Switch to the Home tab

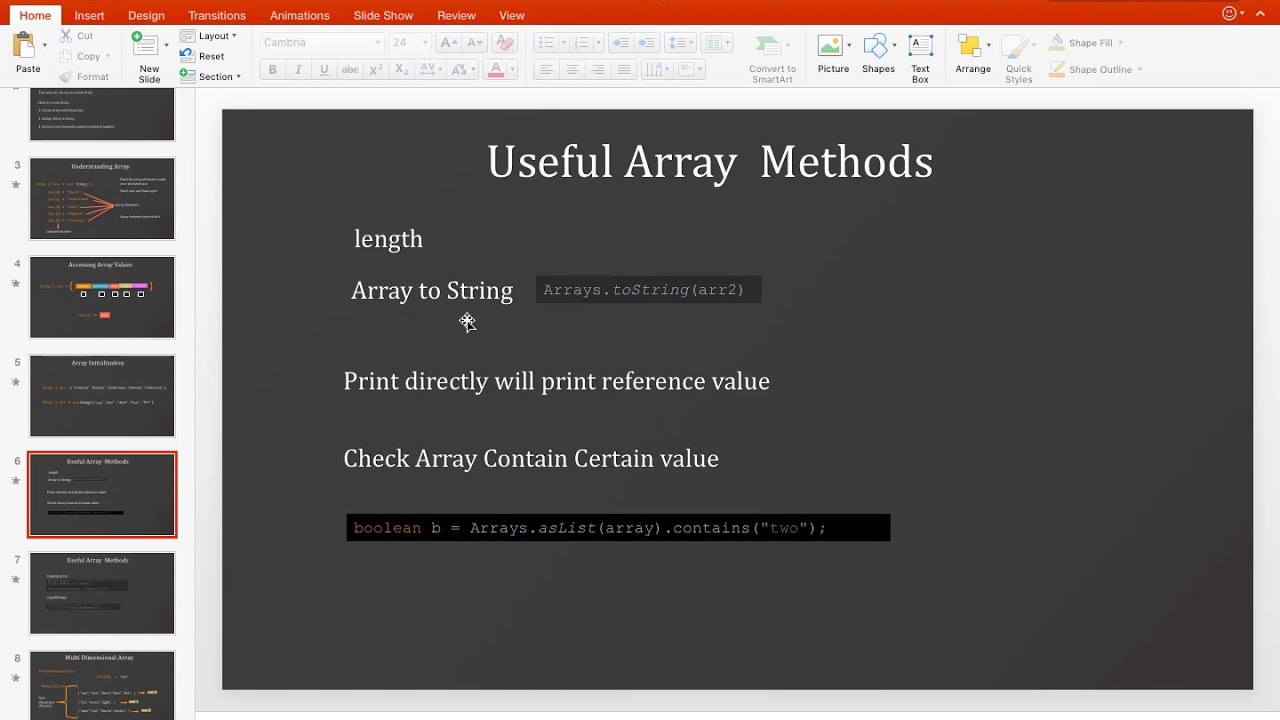pyautogui.click(x=35, y=15)
